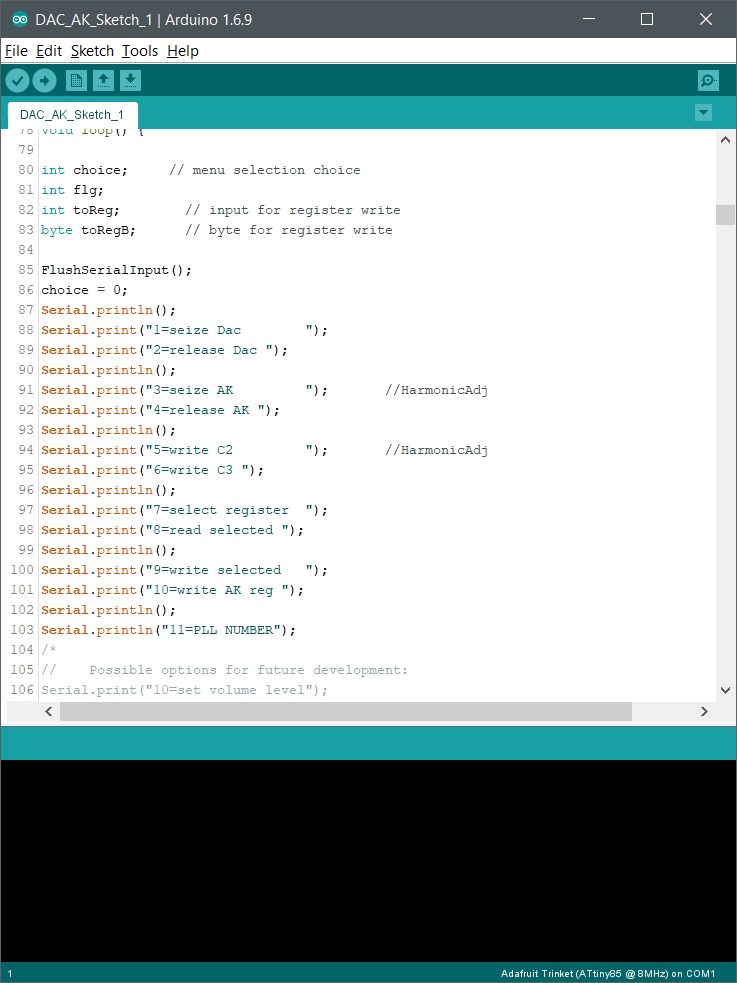The image size is (737, 983).
Task: Click the '3=seize AK' print statement
Action: pos(184,391)
